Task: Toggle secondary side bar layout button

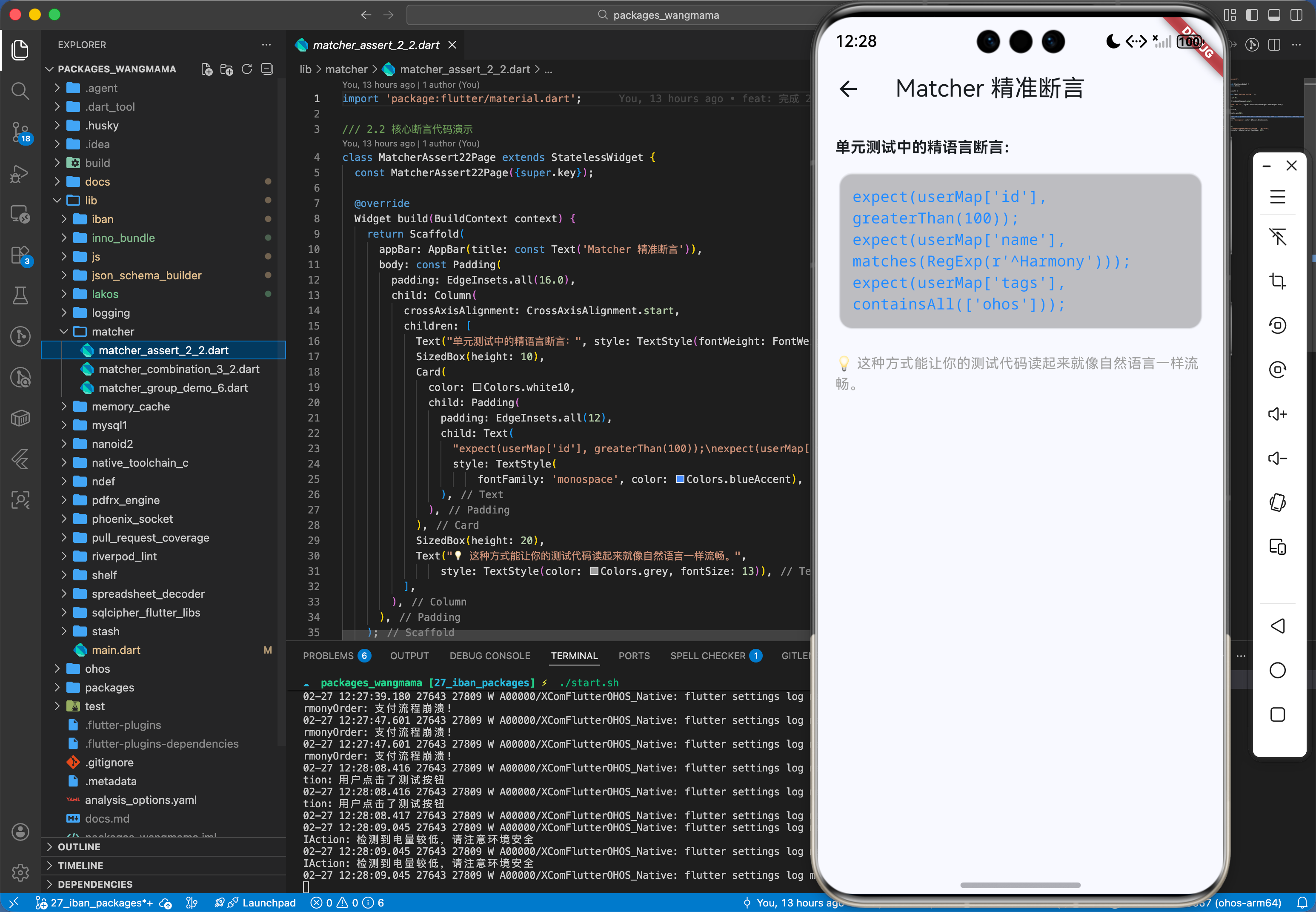Action: 1296,15
